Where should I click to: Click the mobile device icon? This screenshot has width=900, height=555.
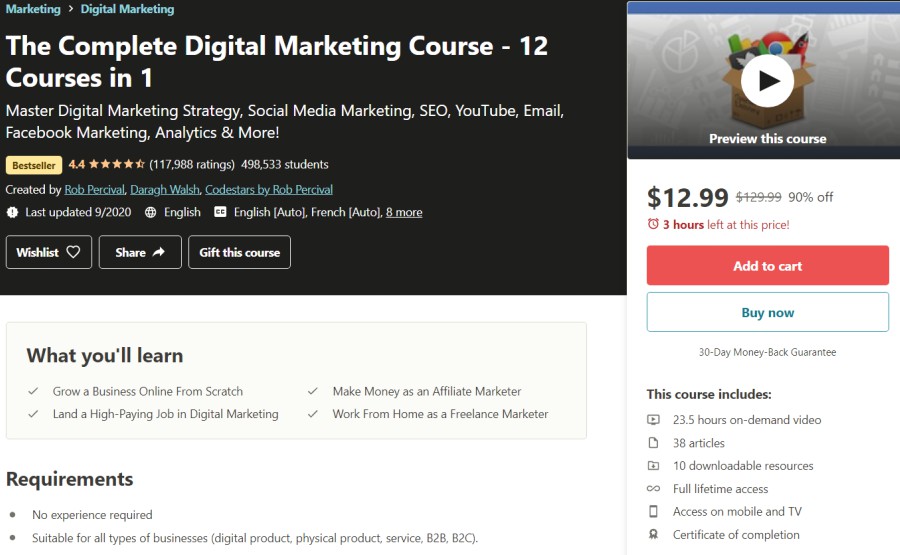click(x=653, y=511)
